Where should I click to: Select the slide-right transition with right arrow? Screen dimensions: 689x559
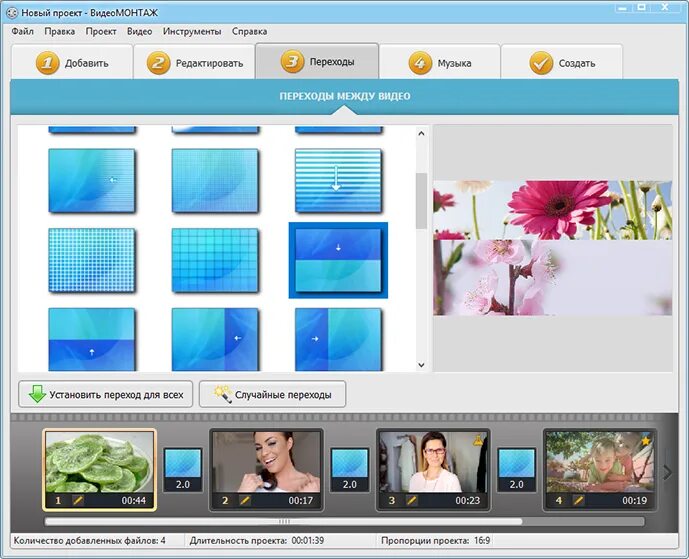click(338, 339)
